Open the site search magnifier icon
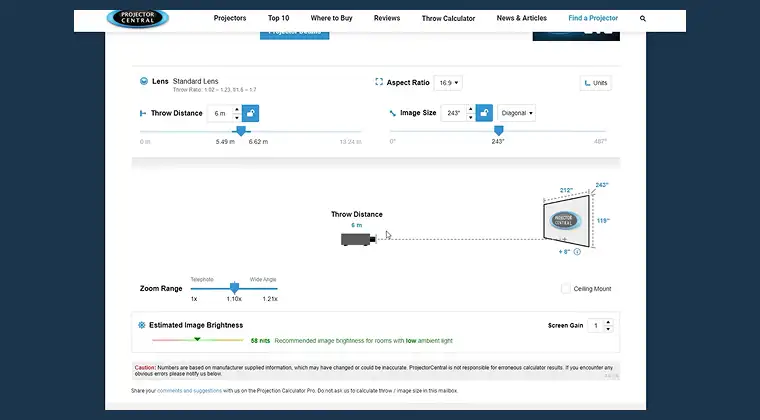The height and width of the screenshot is (420, 760). tap(643, 18)
